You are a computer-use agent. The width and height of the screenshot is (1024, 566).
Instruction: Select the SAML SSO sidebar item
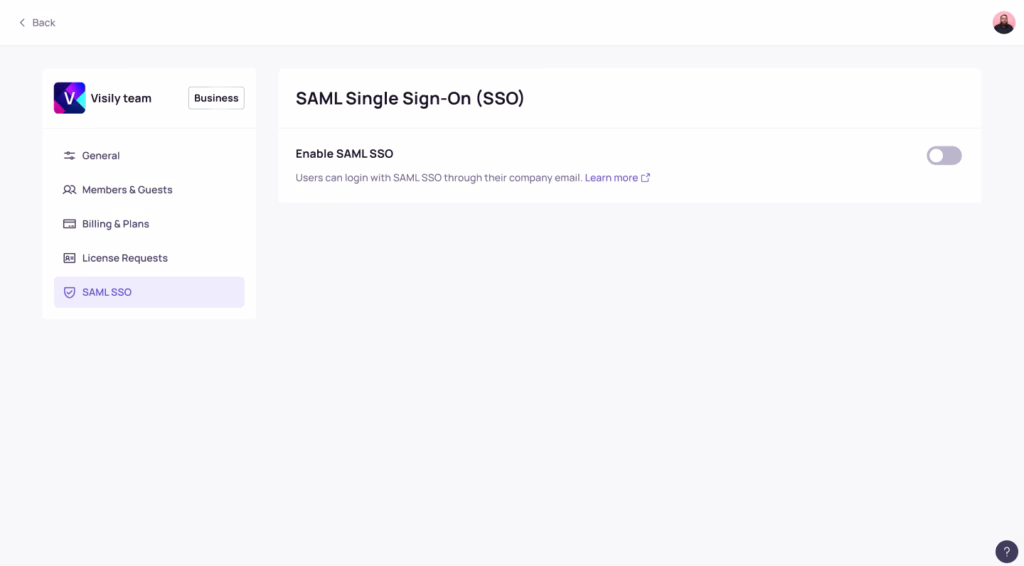pyautogui.click(x=149, y=292)
